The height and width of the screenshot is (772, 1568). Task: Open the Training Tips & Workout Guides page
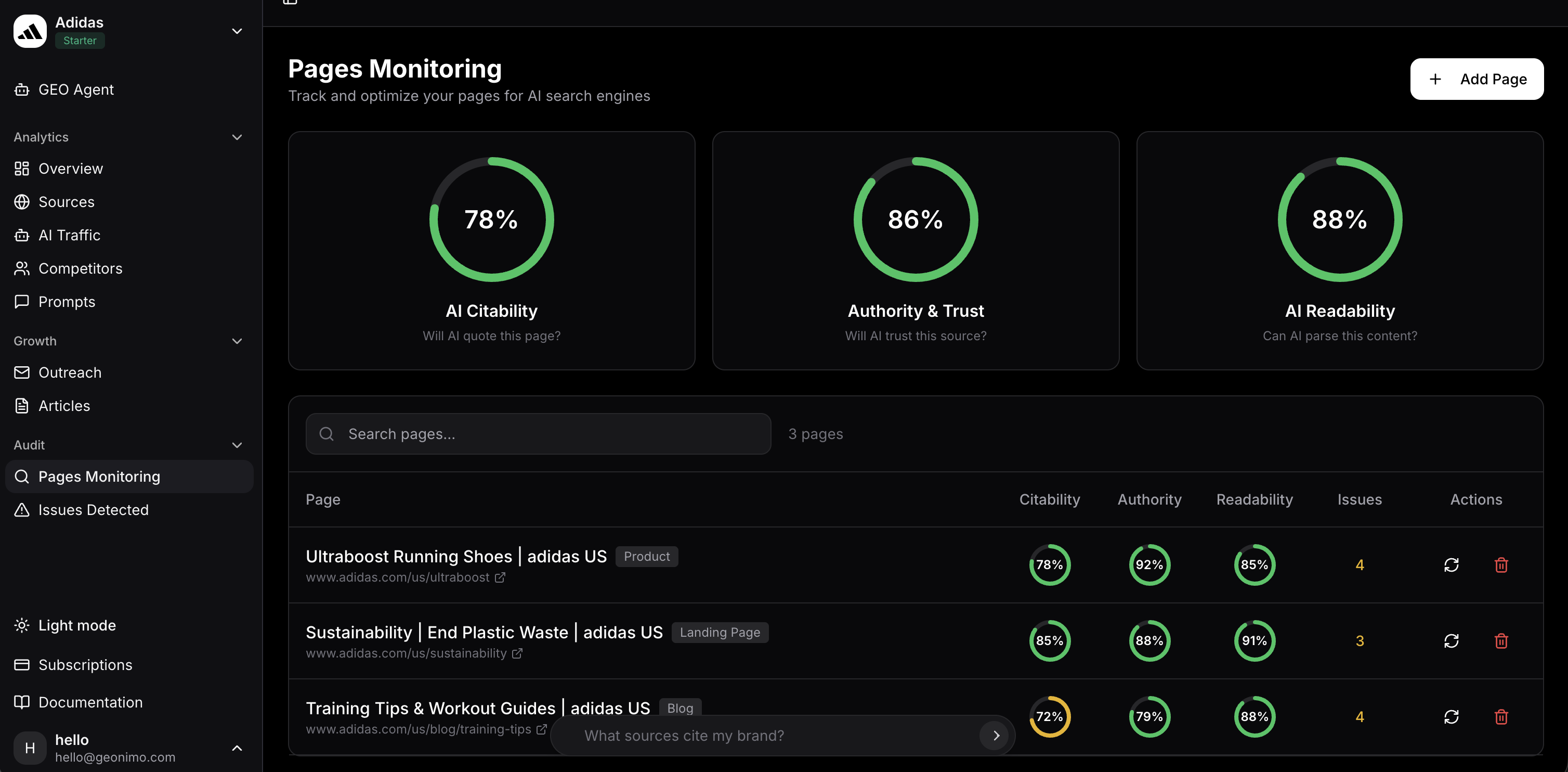(478, 709)
